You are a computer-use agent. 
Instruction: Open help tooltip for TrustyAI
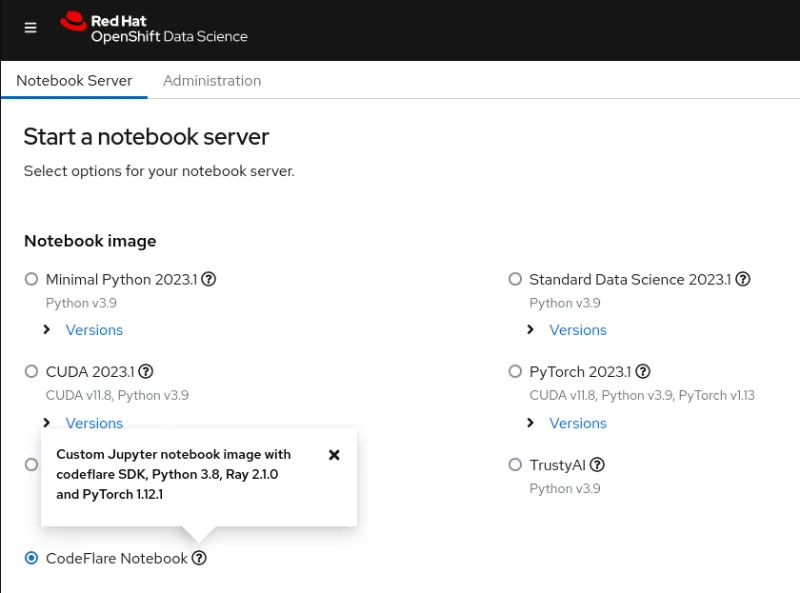pyautogui.click(x=597, y=464)
